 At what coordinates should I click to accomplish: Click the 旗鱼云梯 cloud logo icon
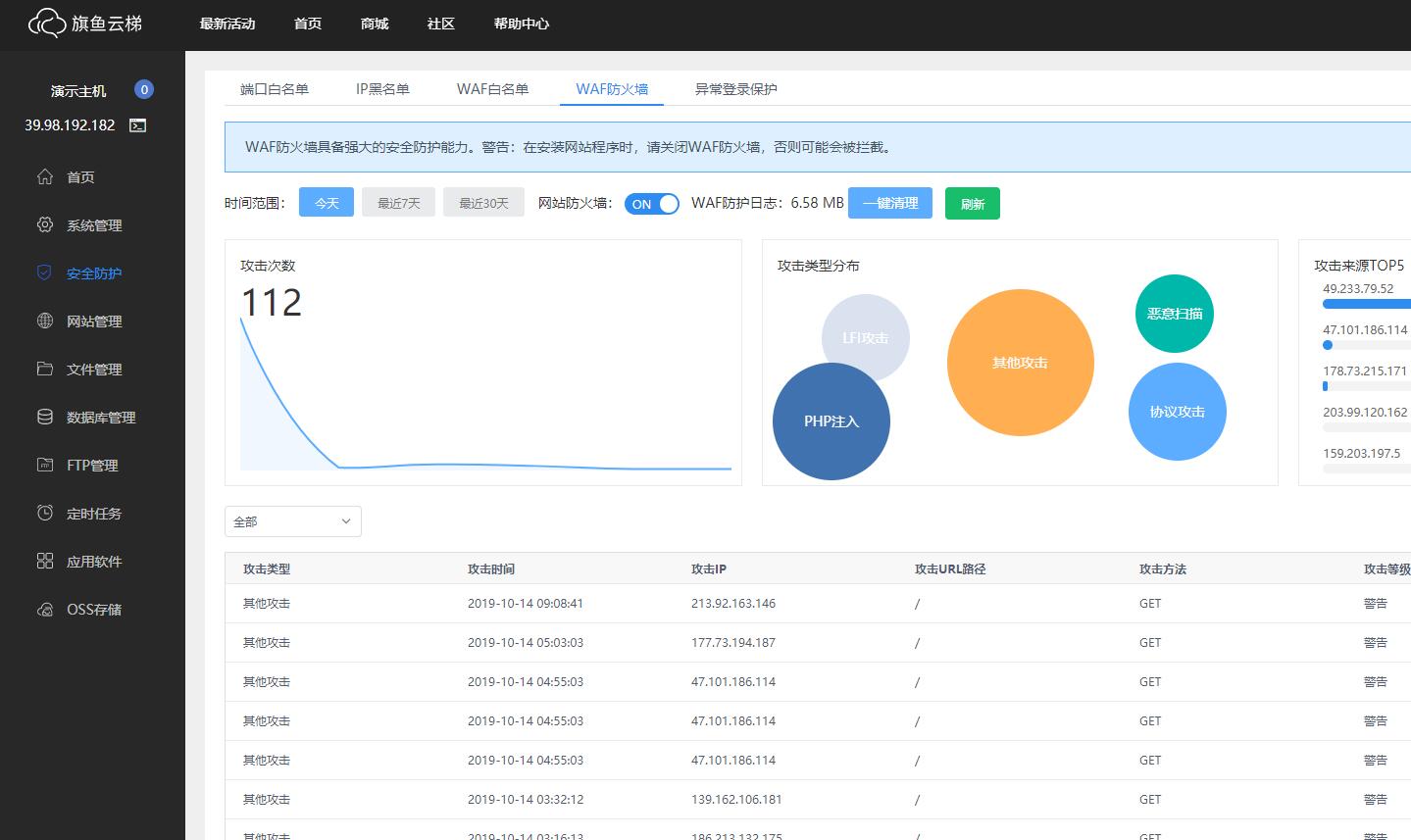click(x=46, y=22)
